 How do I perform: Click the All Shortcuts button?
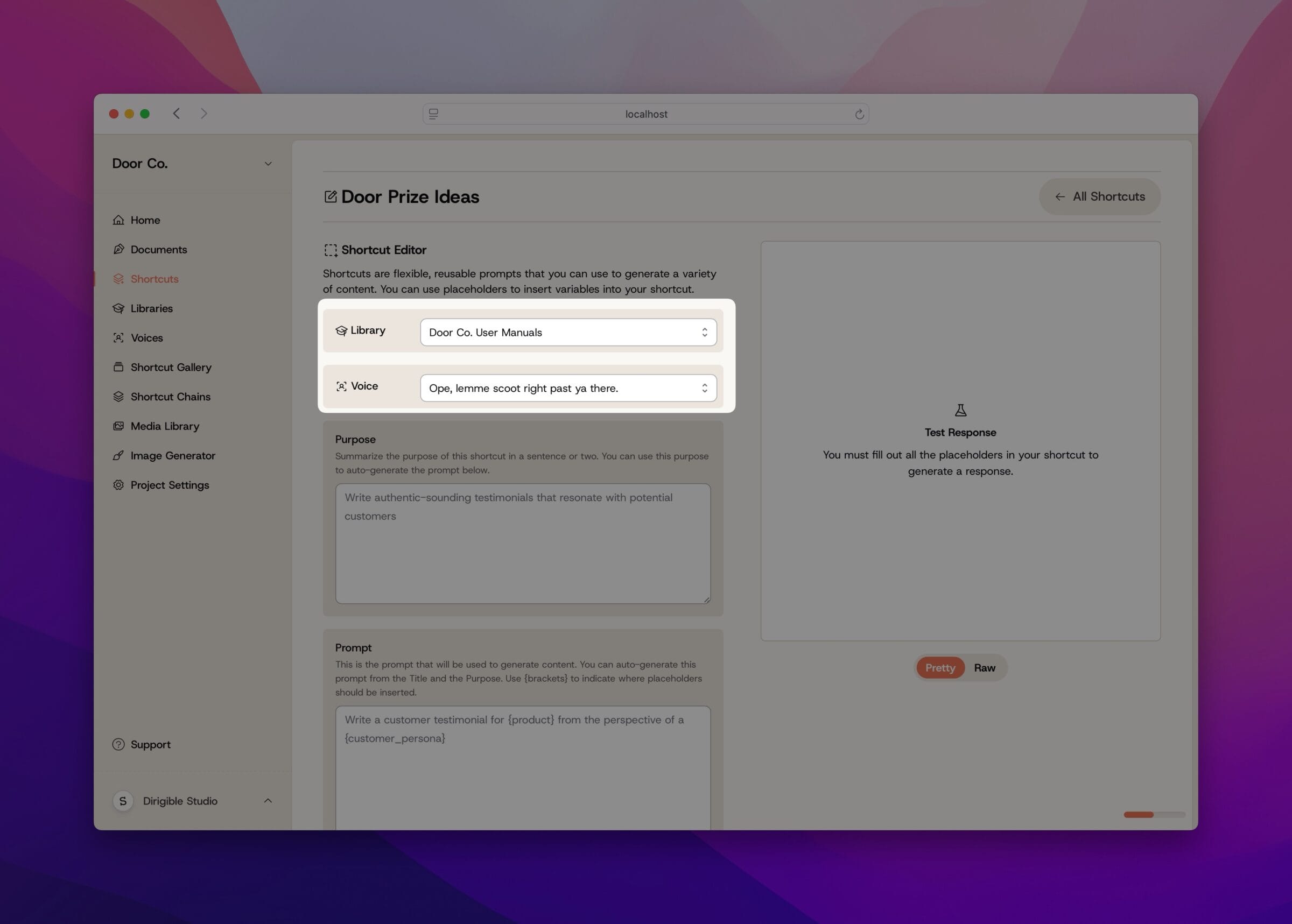pos(1099,196)
